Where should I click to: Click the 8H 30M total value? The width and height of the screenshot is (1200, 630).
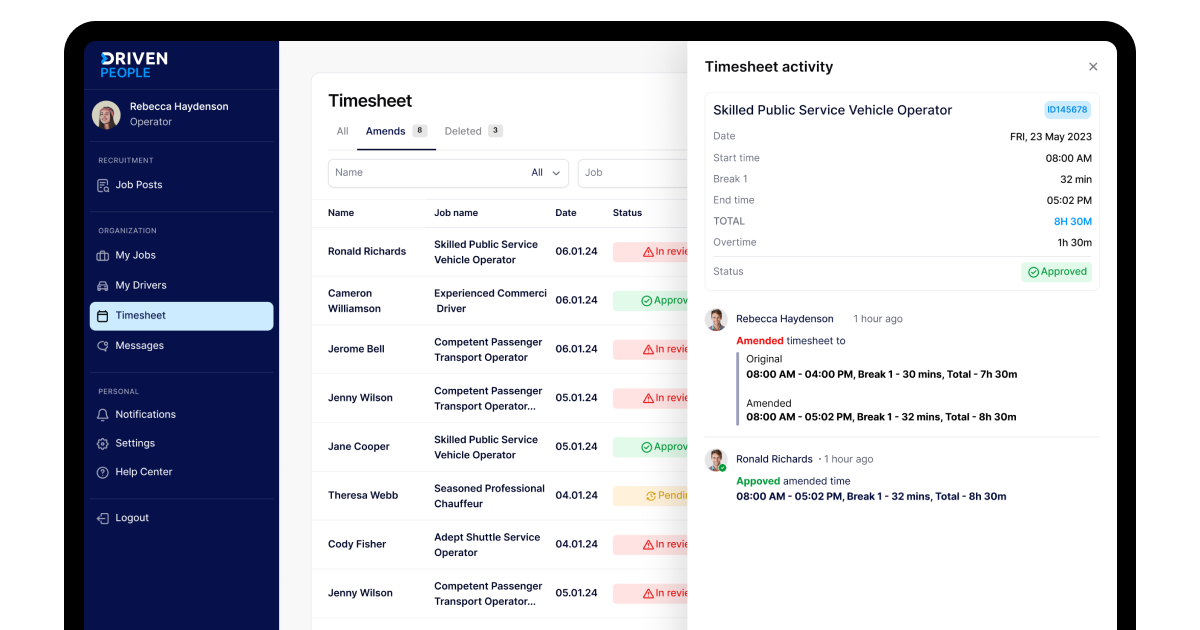1072,222
